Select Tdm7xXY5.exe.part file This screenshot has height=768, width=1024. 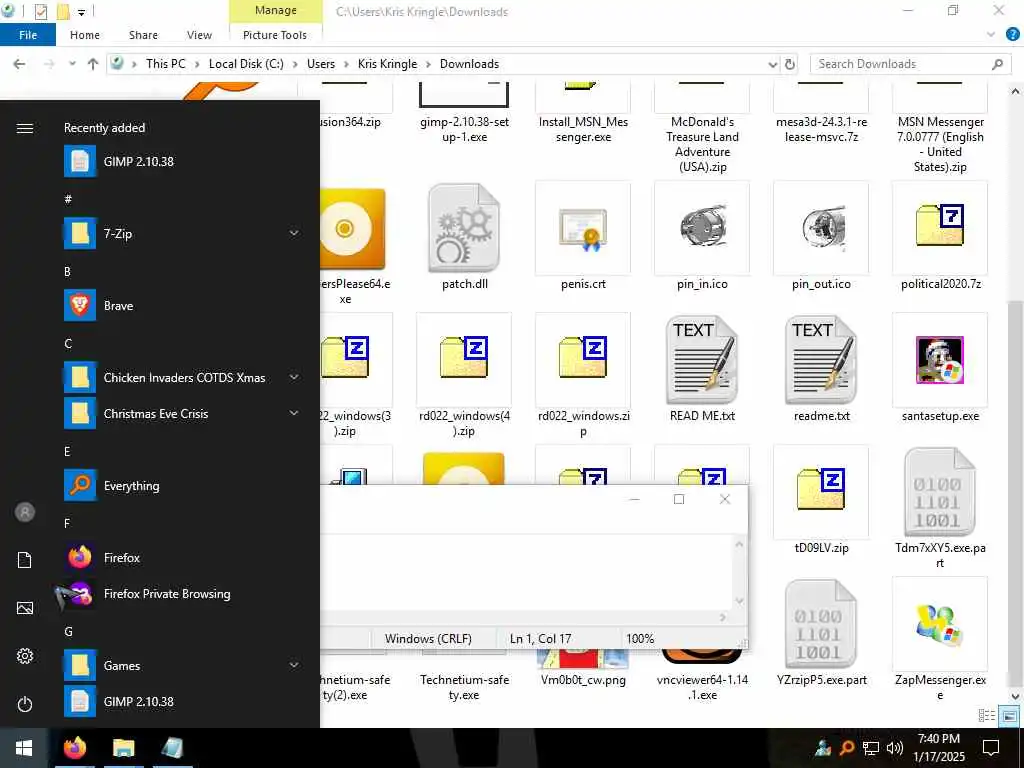(x=940, y=508)
